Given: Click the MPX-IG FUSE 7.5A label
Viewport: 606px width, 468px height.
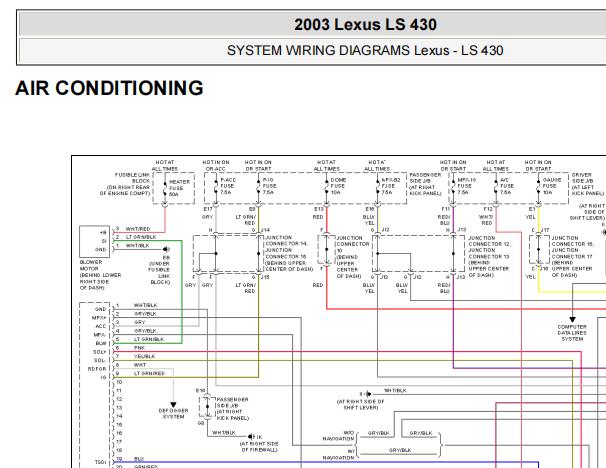Looking at the screenshot, I should [x=467, y=186].
